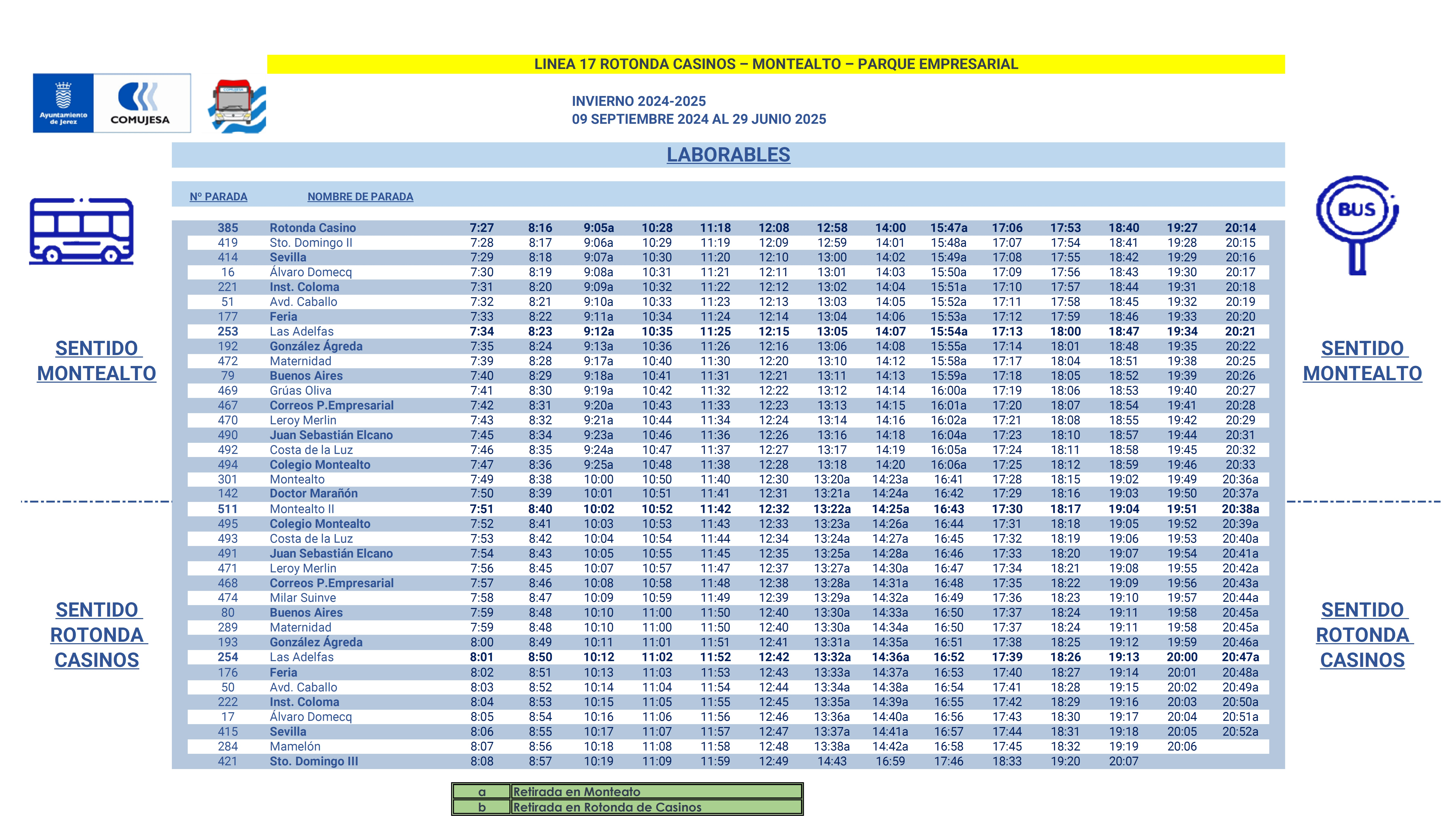Click stop number 51 for Avd. Caballo

tap(228, 302)
